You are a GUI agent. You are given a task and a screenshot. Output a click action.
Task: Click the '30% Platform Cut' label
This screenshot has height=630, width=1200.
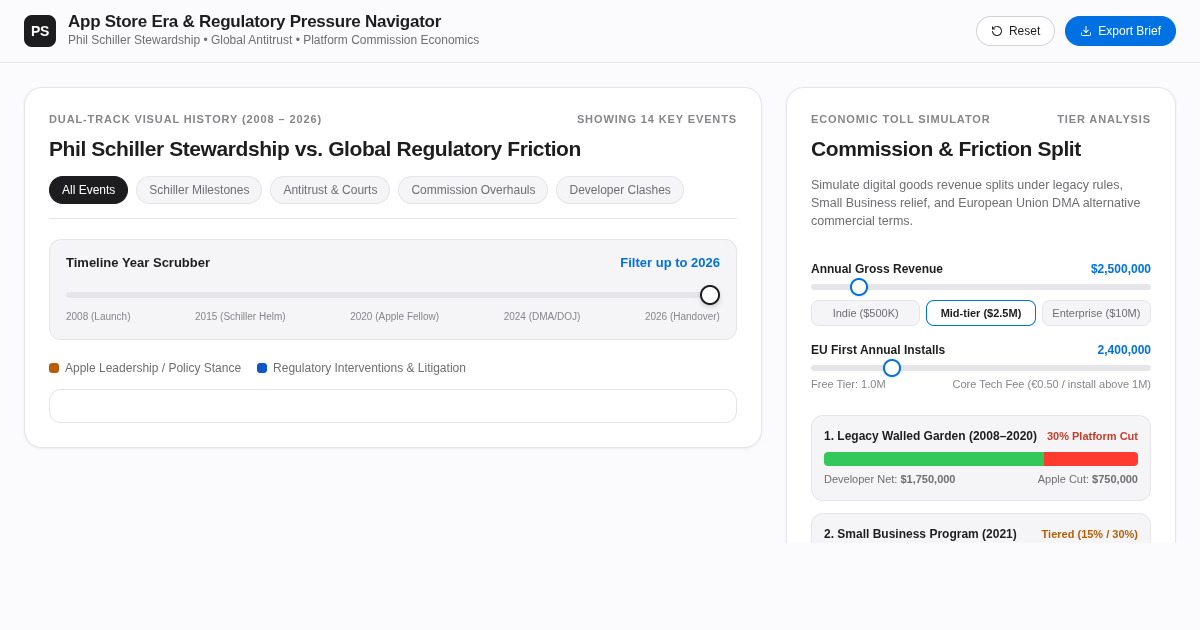click(1092, 436)
